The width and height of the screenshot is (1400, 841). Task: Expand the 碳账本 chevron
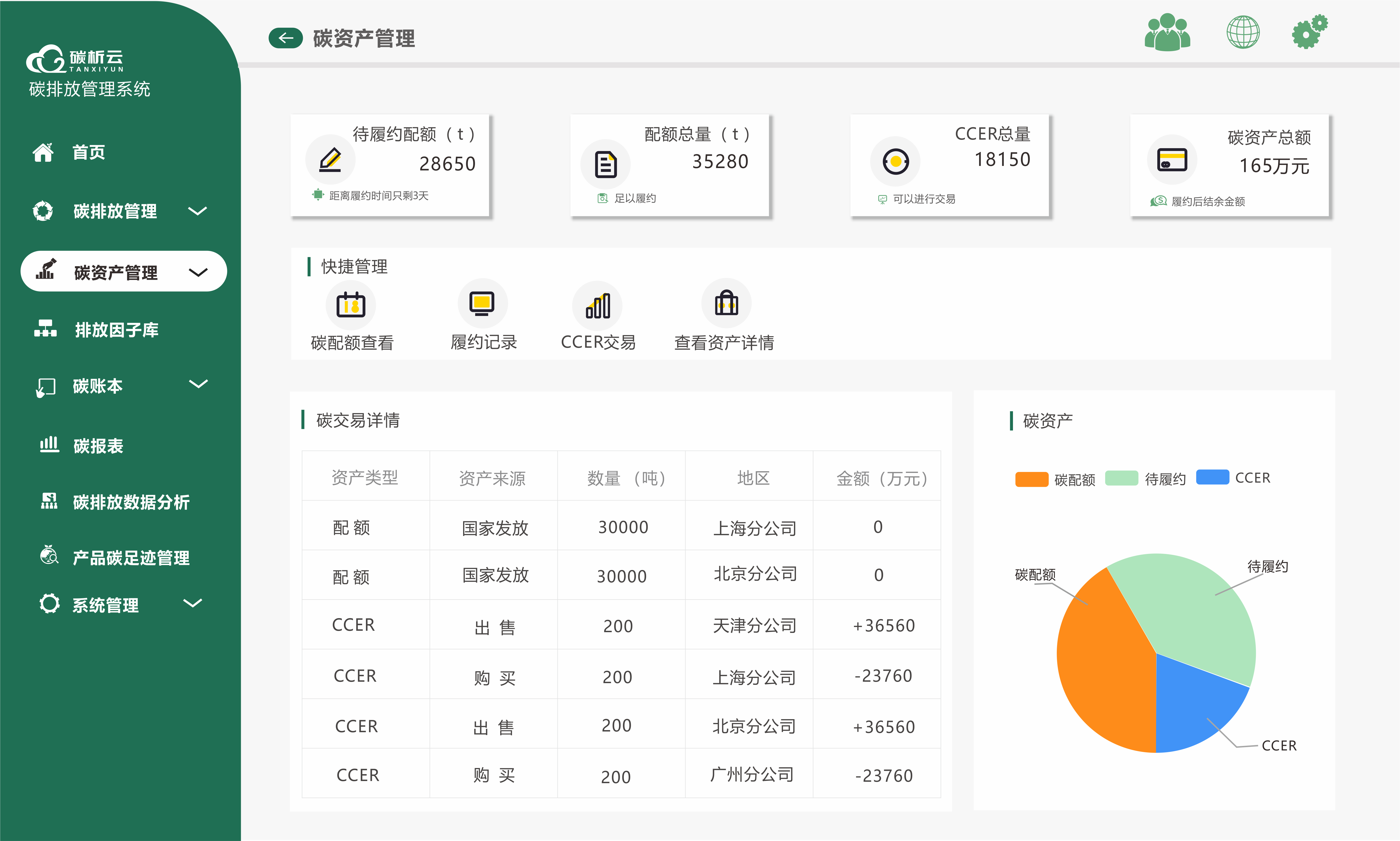tap(198, 384)
